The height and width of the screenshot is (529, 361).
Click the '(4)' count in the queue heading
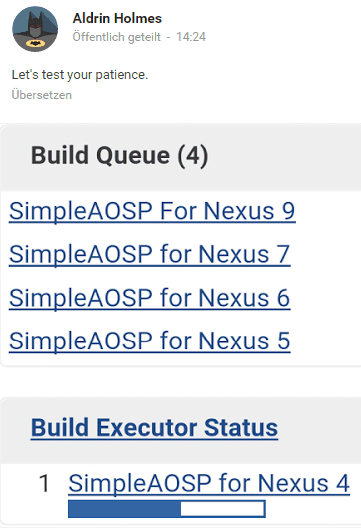[193, 156]
